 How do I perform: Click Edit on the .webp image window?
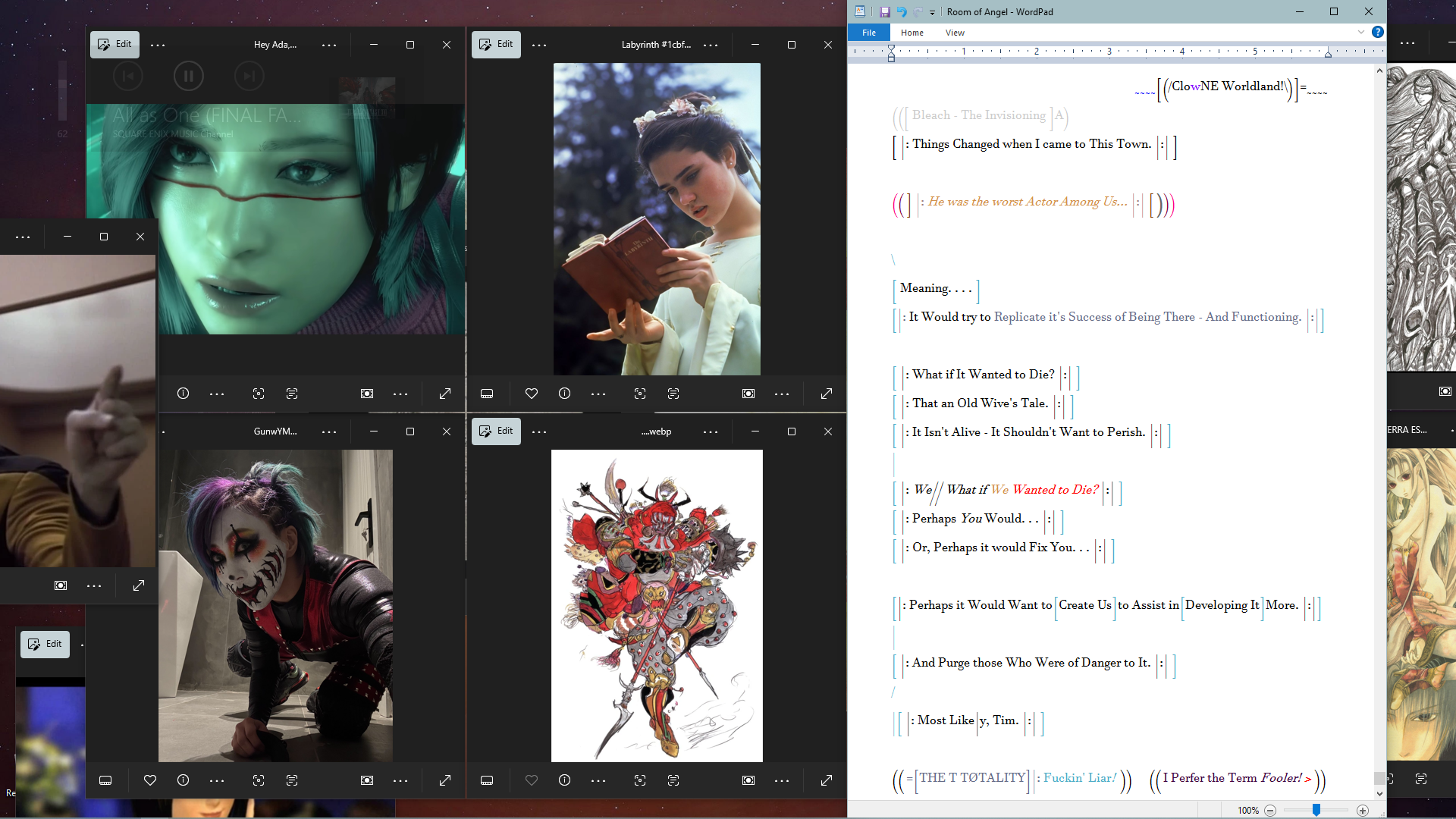pyautogui.click(x=496, y=431)
